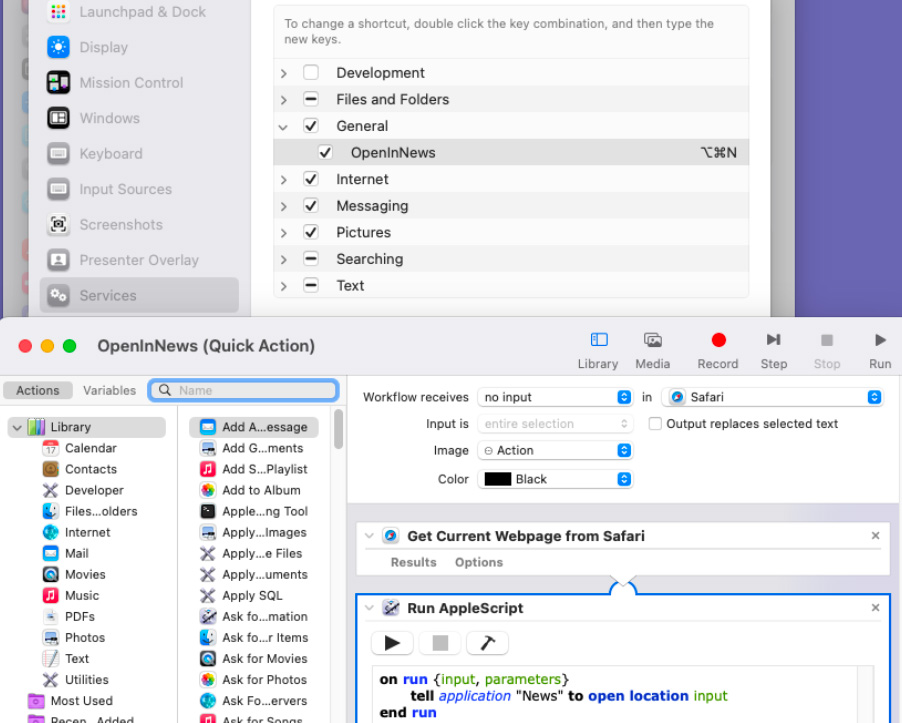The height and width of the screenshot is (723, 902).
Task: Start recording with the Record button
Action: [718, 350]
